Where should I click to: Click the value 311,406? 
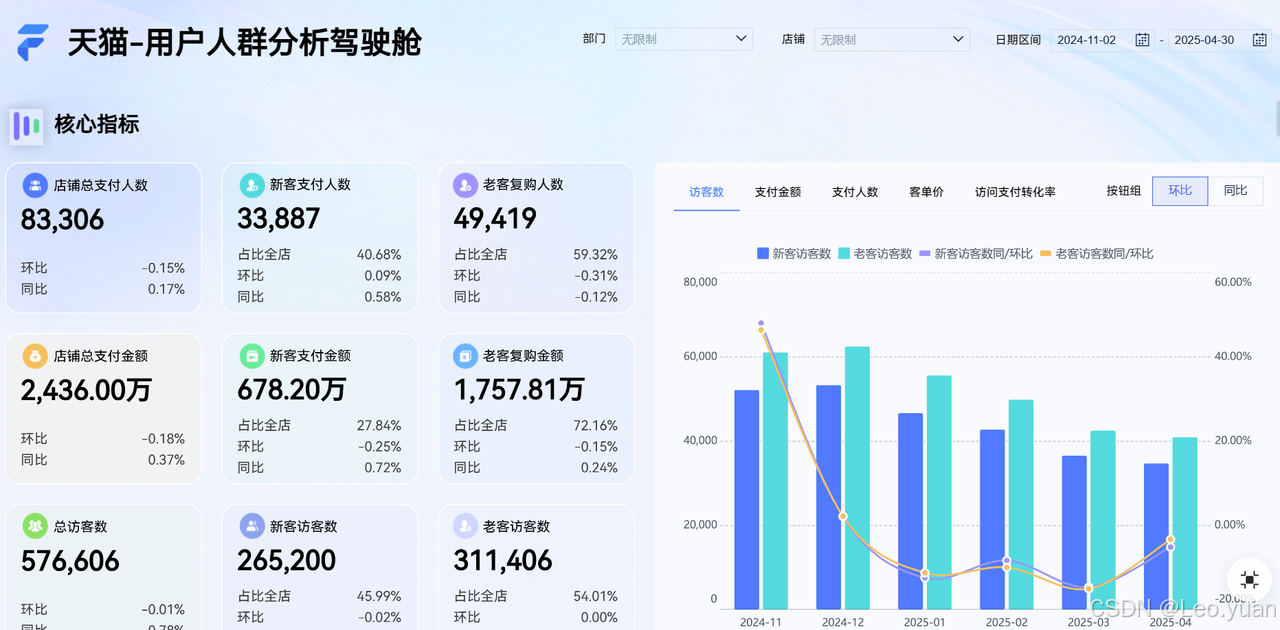click(x=503, y=561)
